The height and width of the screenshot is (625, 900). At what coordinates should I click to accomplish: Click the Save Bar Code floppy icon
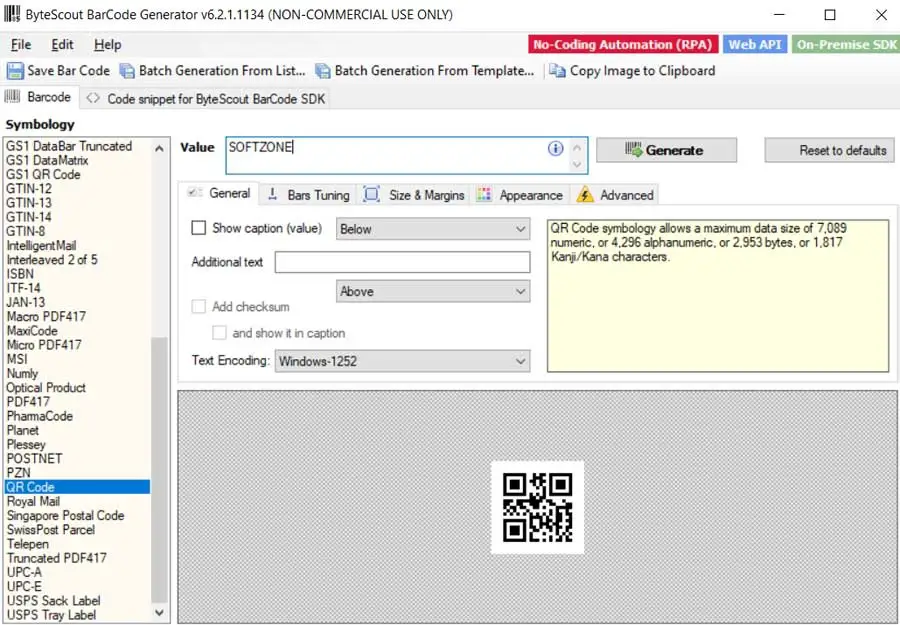pyautogui.click(x=15, y=71)
